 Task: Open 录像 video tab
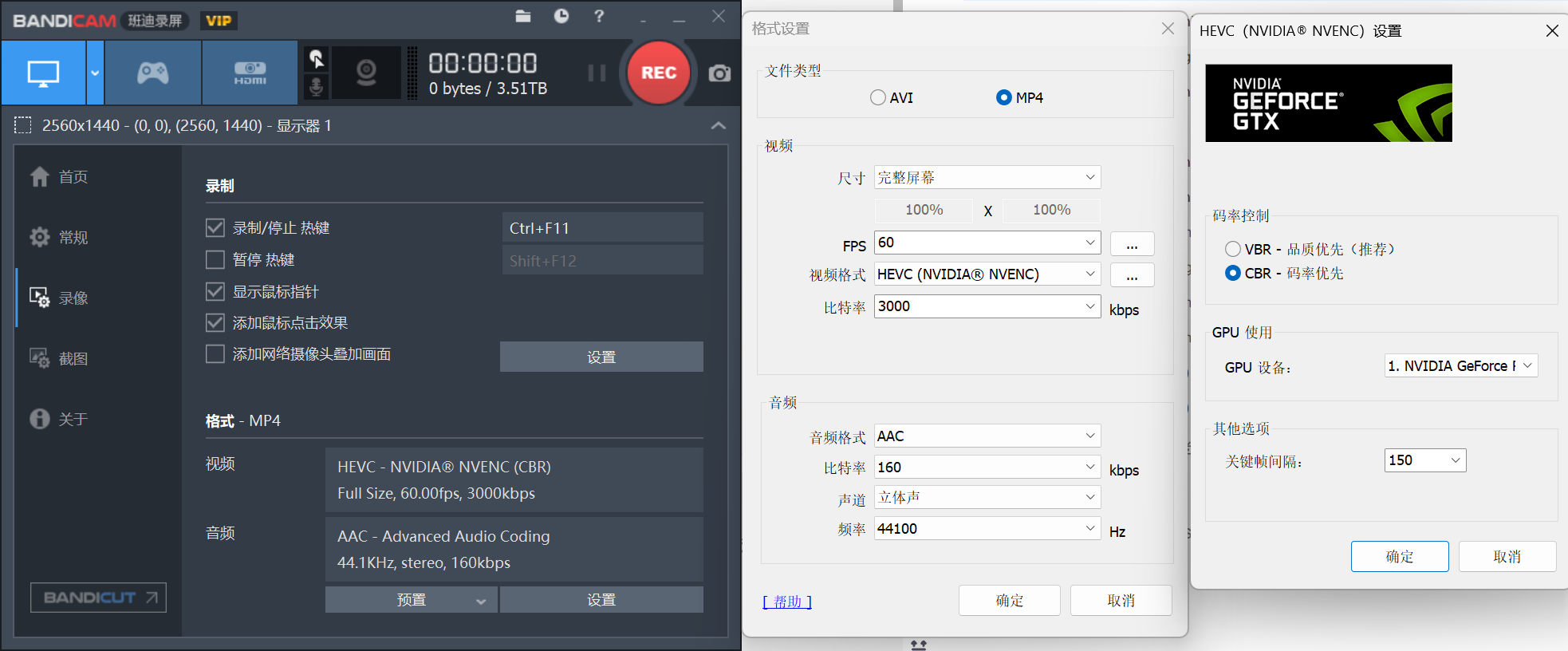click(59, 298)
